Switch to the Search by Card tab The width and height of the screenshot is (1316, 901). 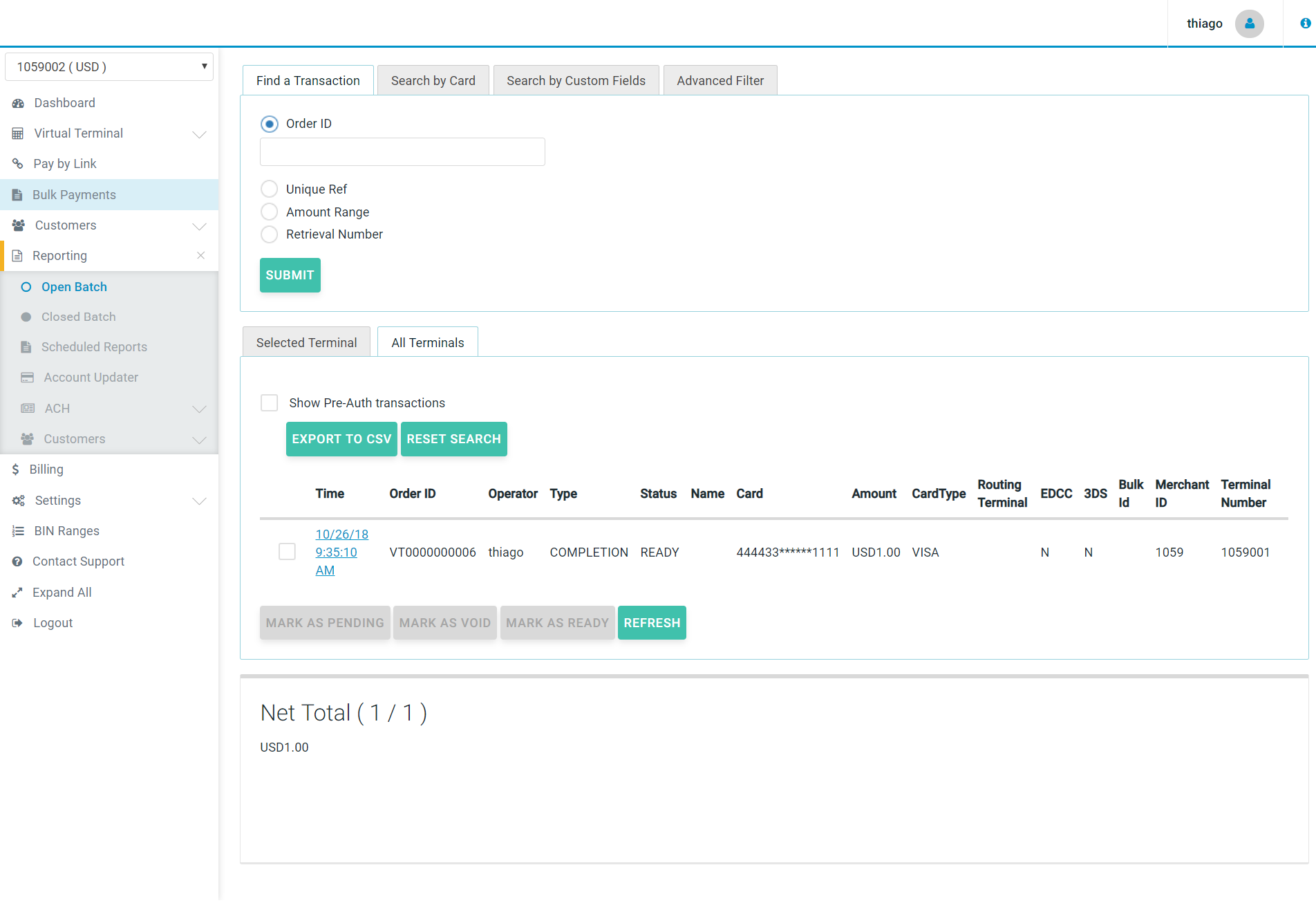click(x=433, y=81)
